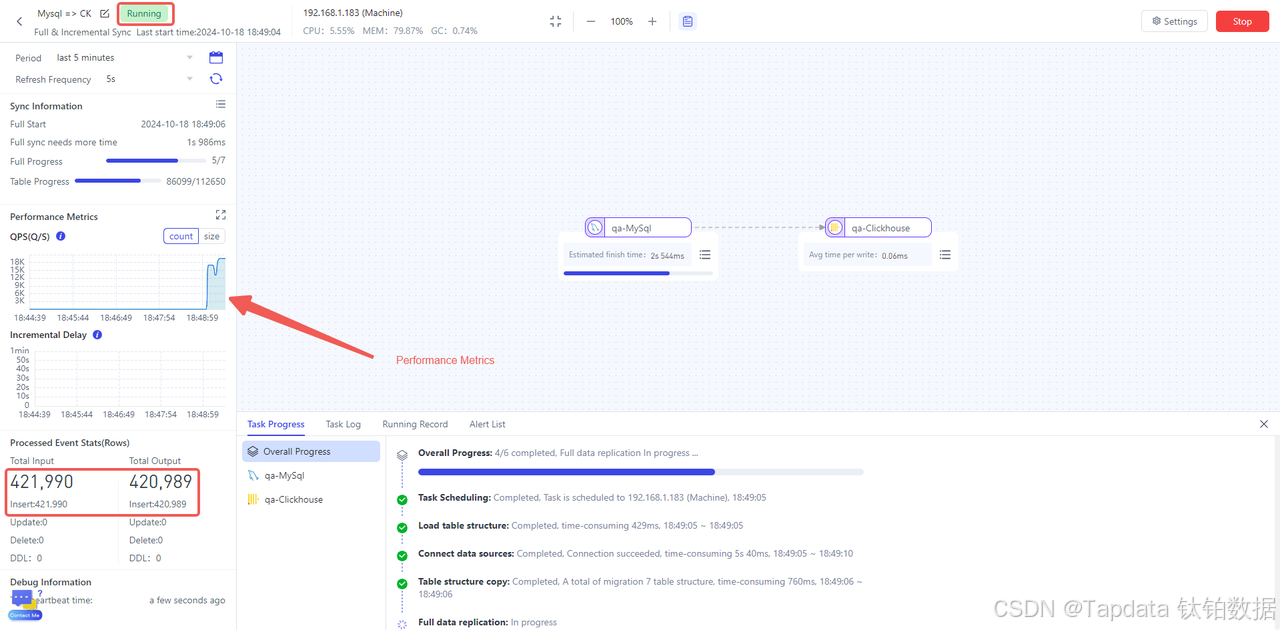
Task: Click the 100% zoom level value
Action: point(622,21)
